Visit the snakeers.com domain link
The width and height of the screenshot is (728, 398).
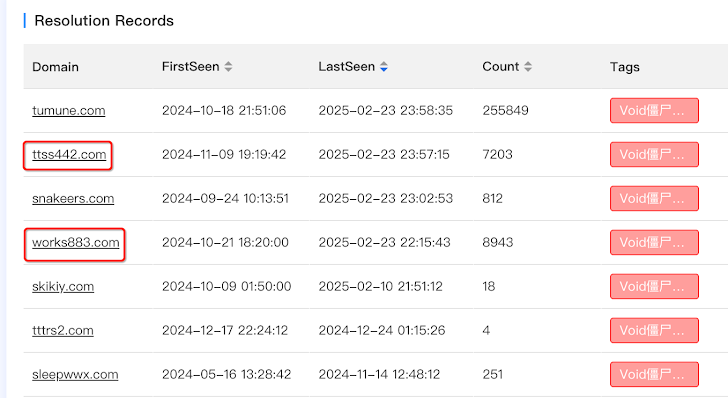pyautogui.click(x=73, y=199)
